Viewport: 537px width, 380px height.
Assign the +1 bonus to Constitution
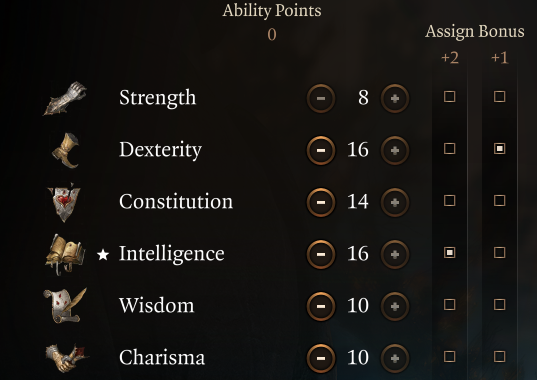point(499,201)
